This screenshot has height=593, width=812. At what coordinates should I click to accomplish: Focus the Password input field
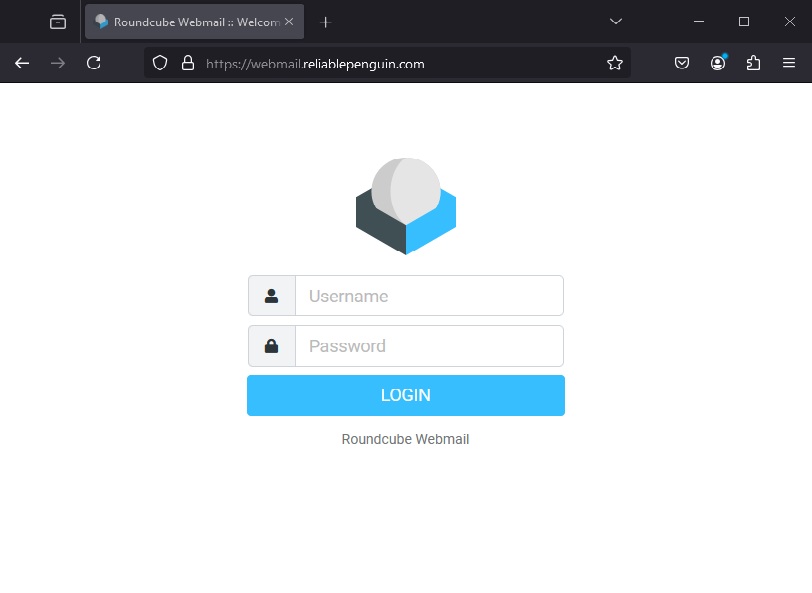click(x=429, y=346)
